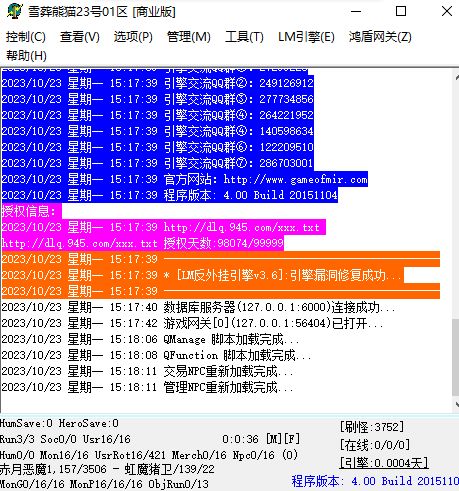Select the 264221952 QQ群 log line
The height and width of the screenshot is (491, 459).
pyautogui.click(x=157, y=115)
